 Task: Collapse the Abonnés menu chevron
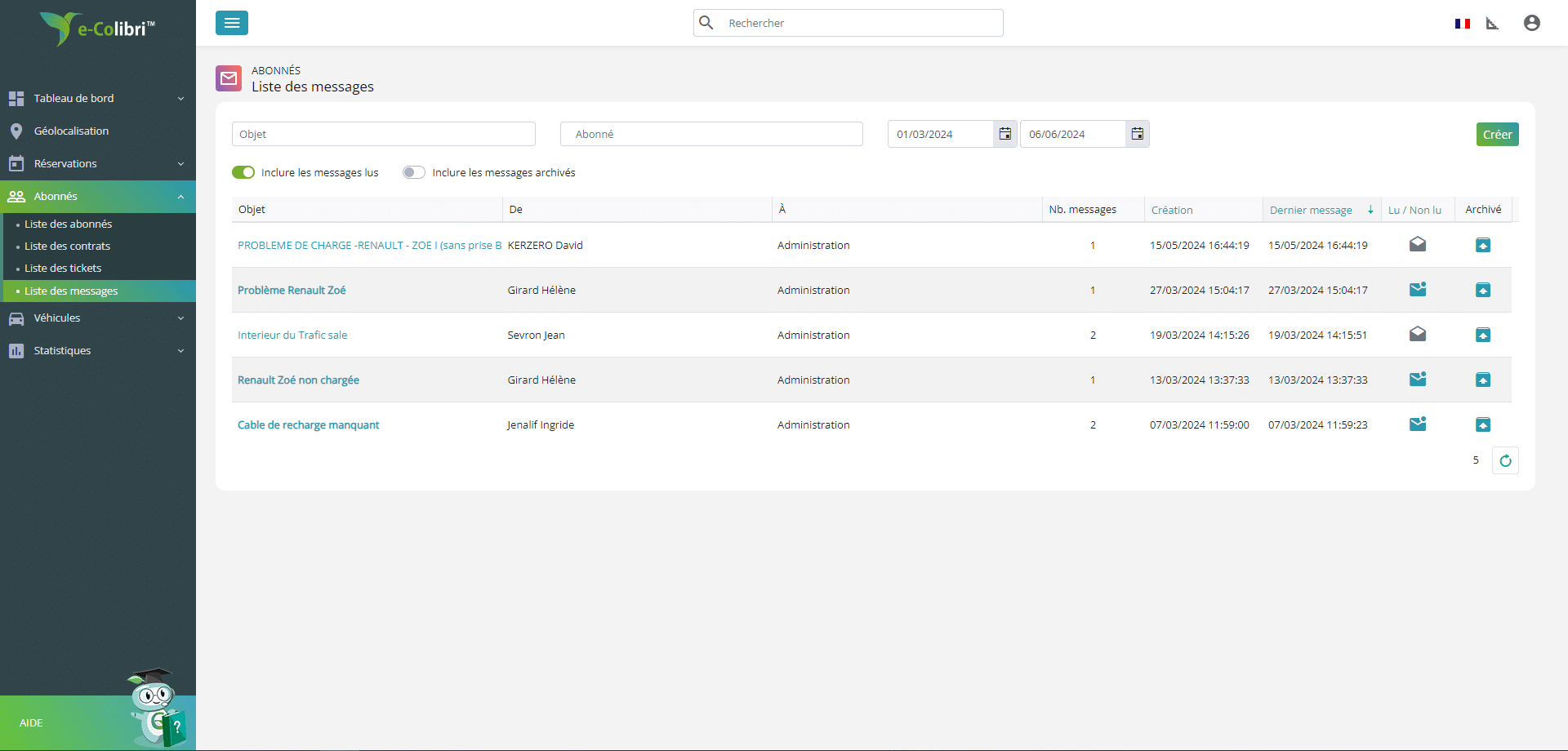point(180,197)
